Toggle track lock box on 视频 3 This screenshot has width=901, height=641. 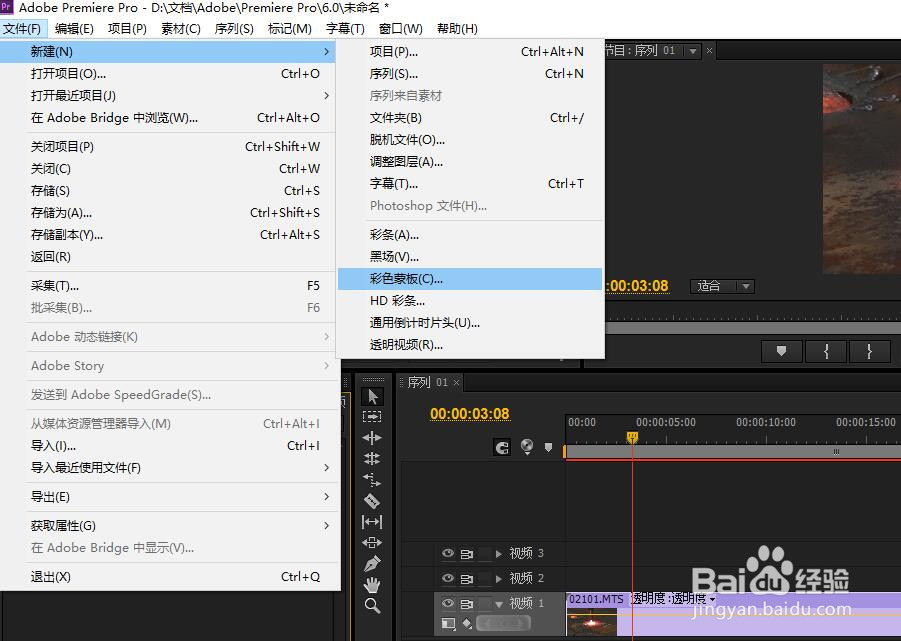point(484,554)
